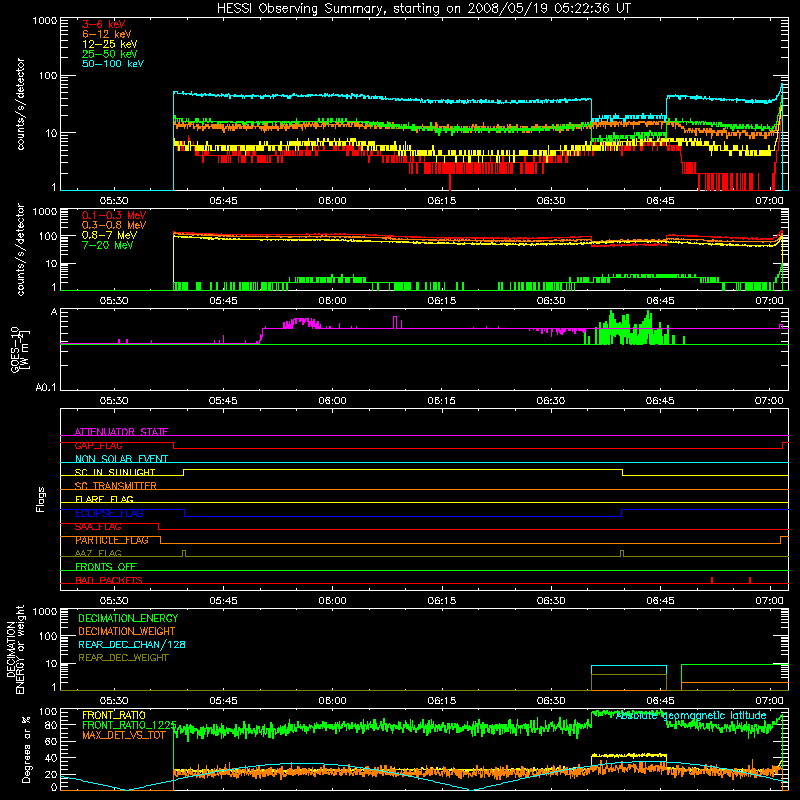
Task: Select the 25-50 keV legend label
Action: click(109, 54)
